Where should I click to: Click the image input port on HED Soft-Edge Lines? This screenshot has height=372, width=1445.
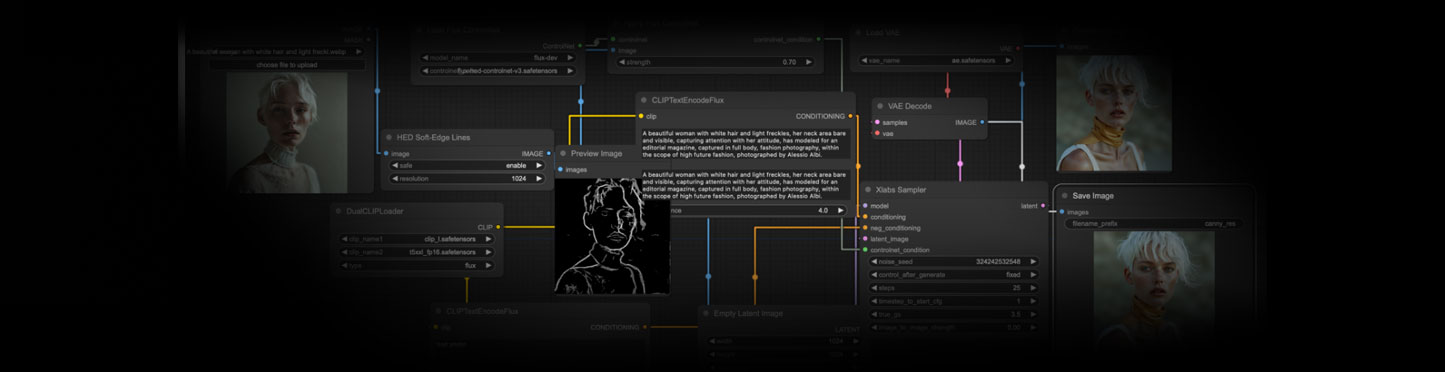(387, 153)
